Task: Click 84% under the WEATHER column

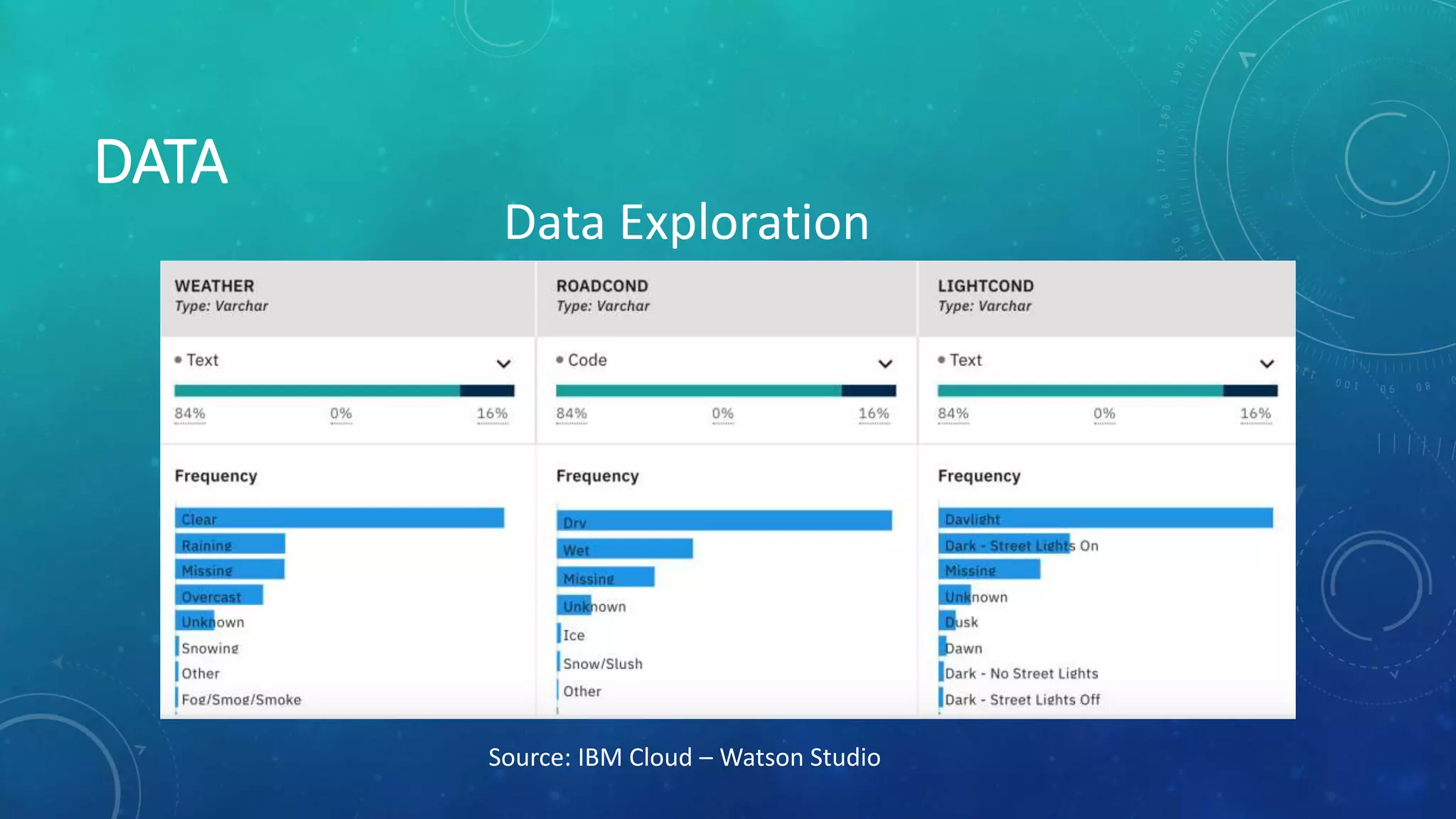Action: click(x=190, y=413)
